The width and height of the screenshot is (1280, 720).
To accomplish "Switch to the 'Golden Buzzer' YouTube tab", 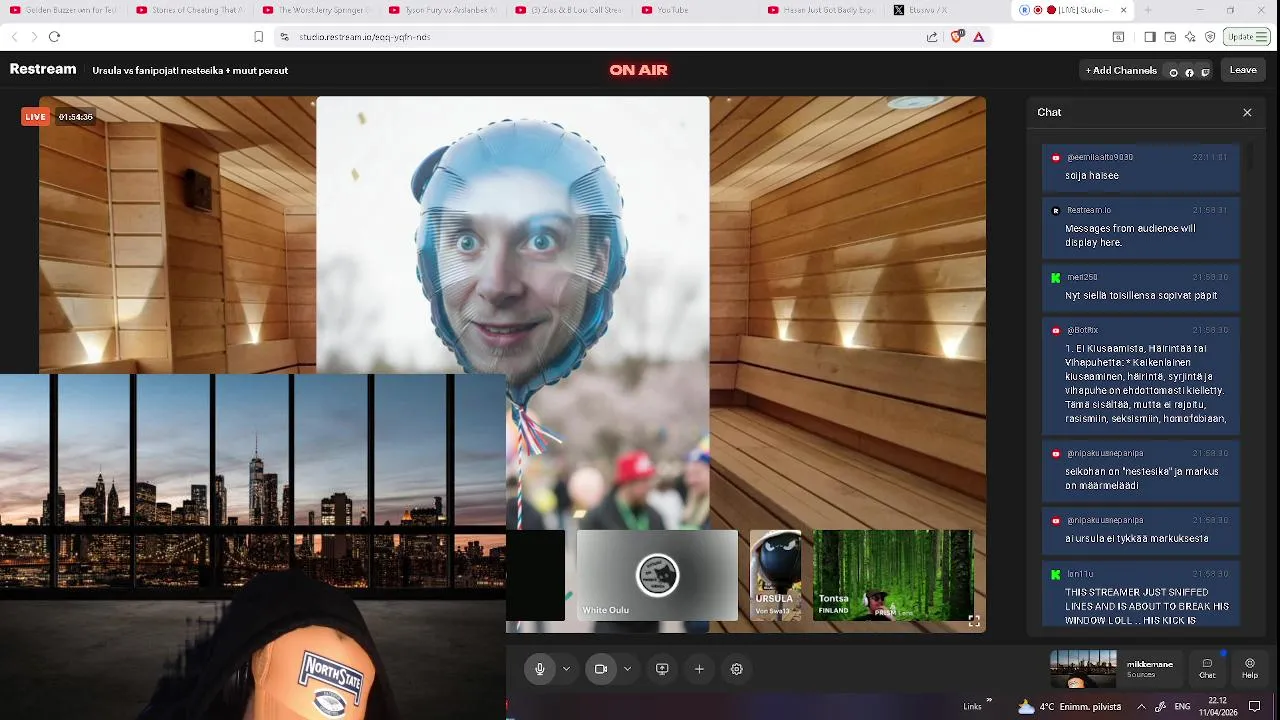I will 62,10.
